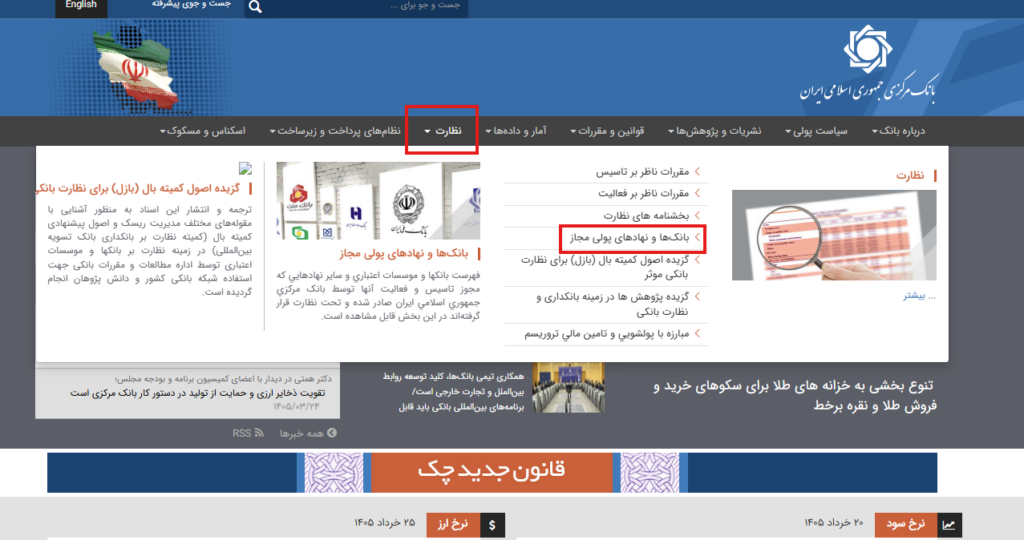
Task: Expand the آمار و داده‌ها menu
Action: [516, 131]
